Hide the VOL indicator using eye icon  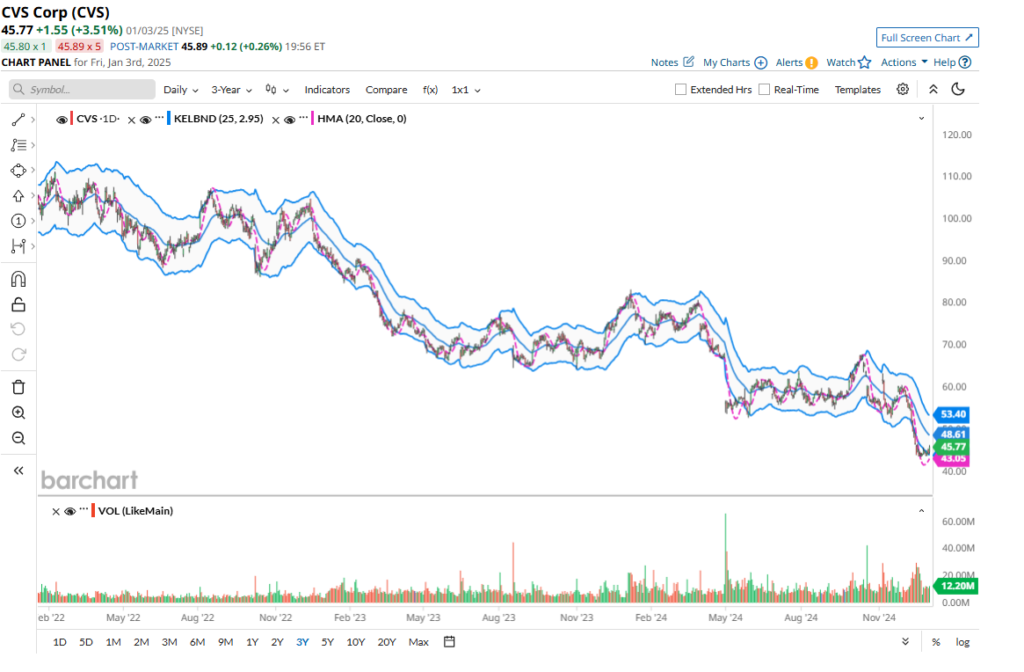coord(70,511)
